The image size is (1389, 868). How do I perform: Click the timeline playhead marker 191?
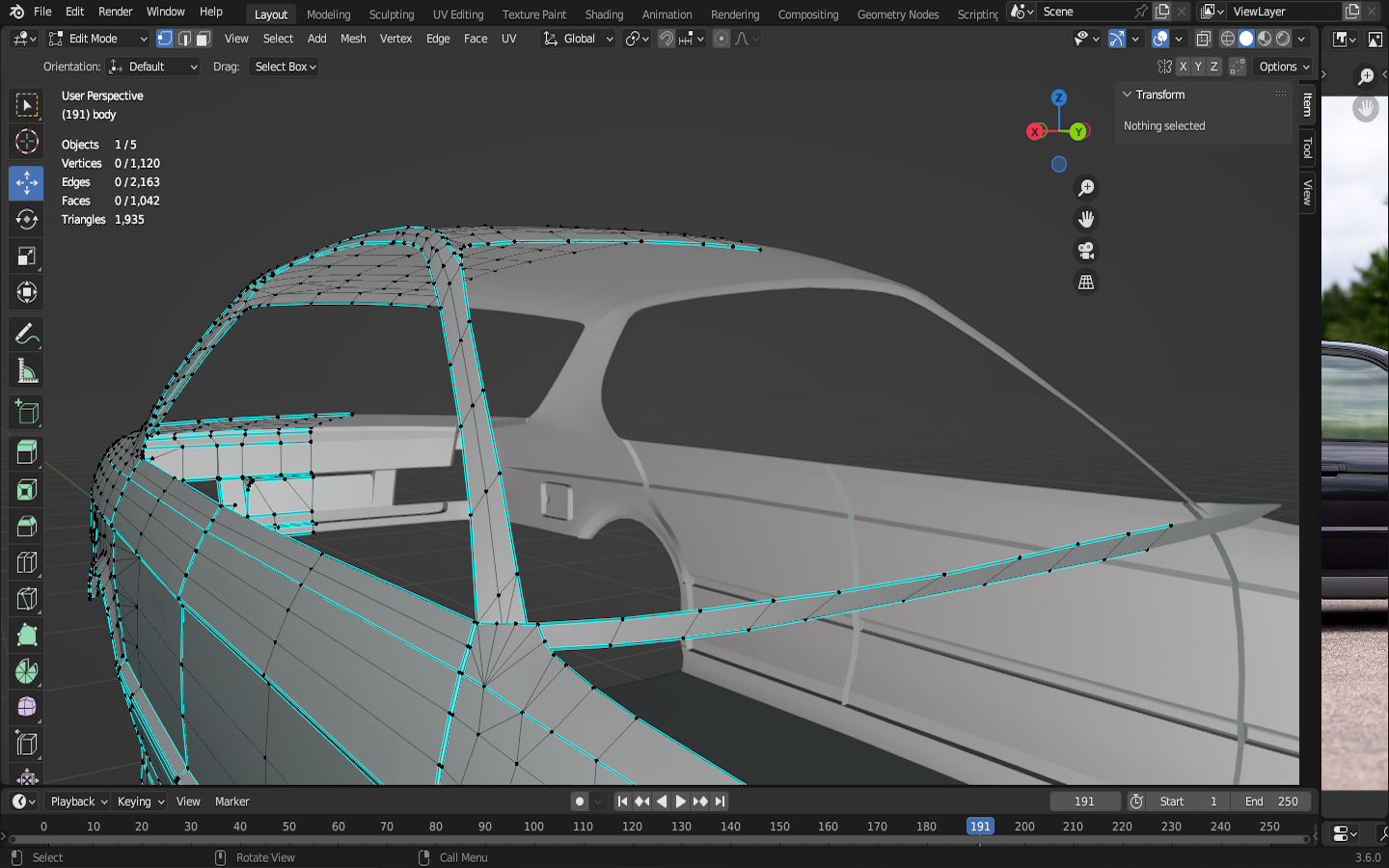point(980,827)
